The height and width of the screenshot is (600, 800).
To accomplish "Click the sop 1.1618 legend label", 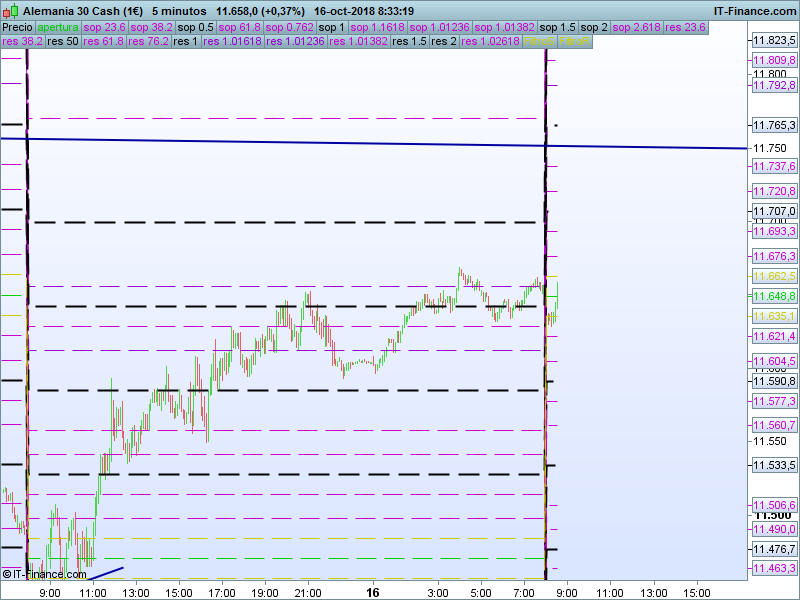I will 378,27.
